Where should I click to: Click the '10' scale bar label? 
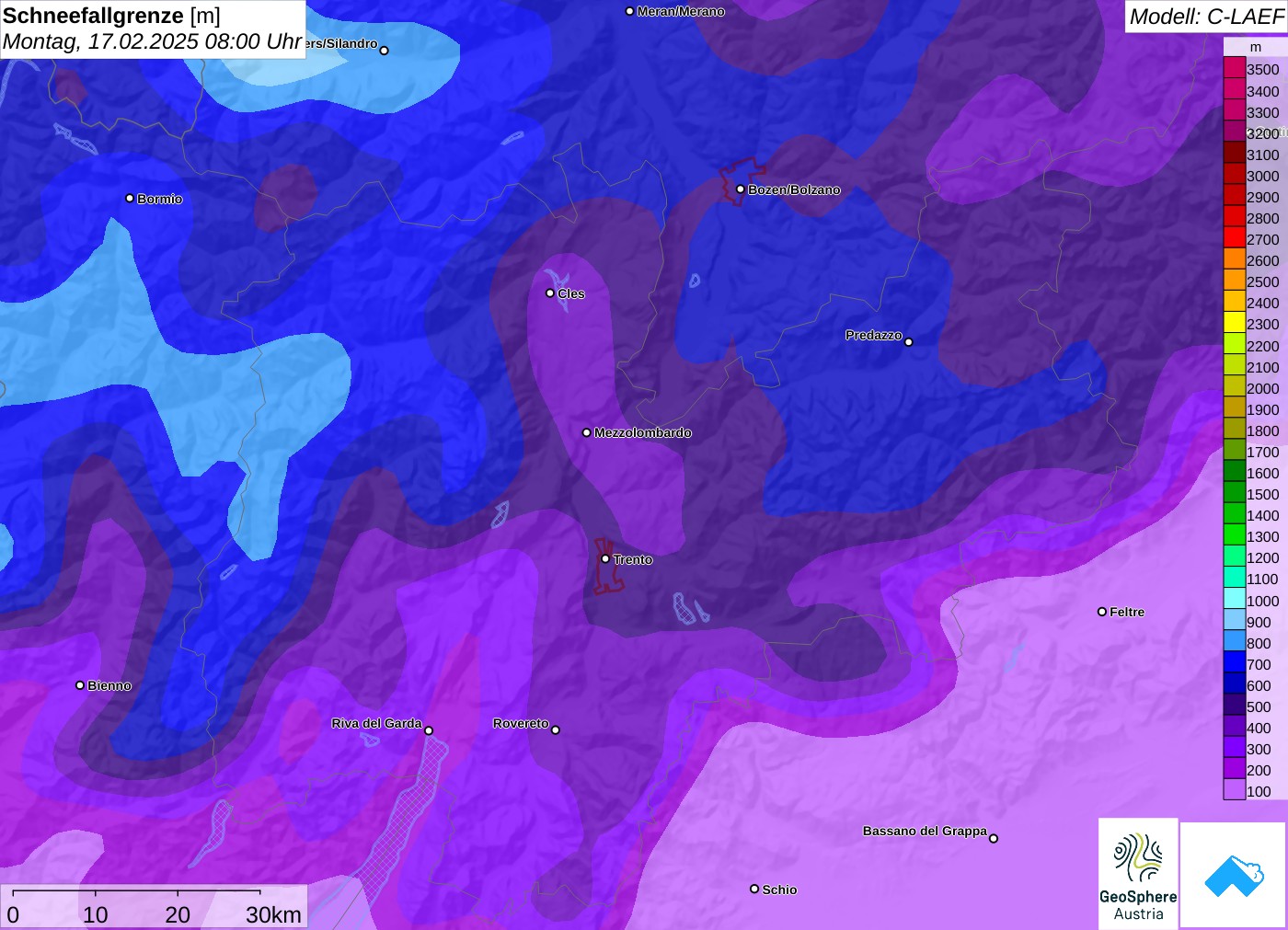pos(96,915)
